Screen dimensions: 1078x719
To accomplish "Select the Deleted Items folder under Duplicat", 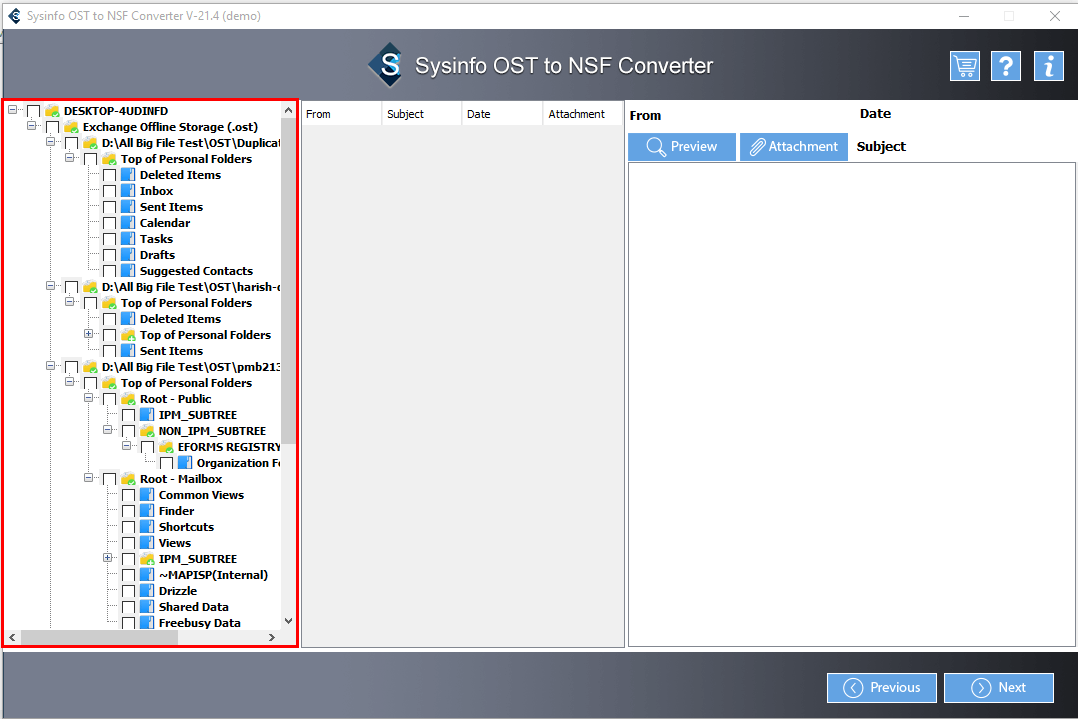I will [180, 175].
